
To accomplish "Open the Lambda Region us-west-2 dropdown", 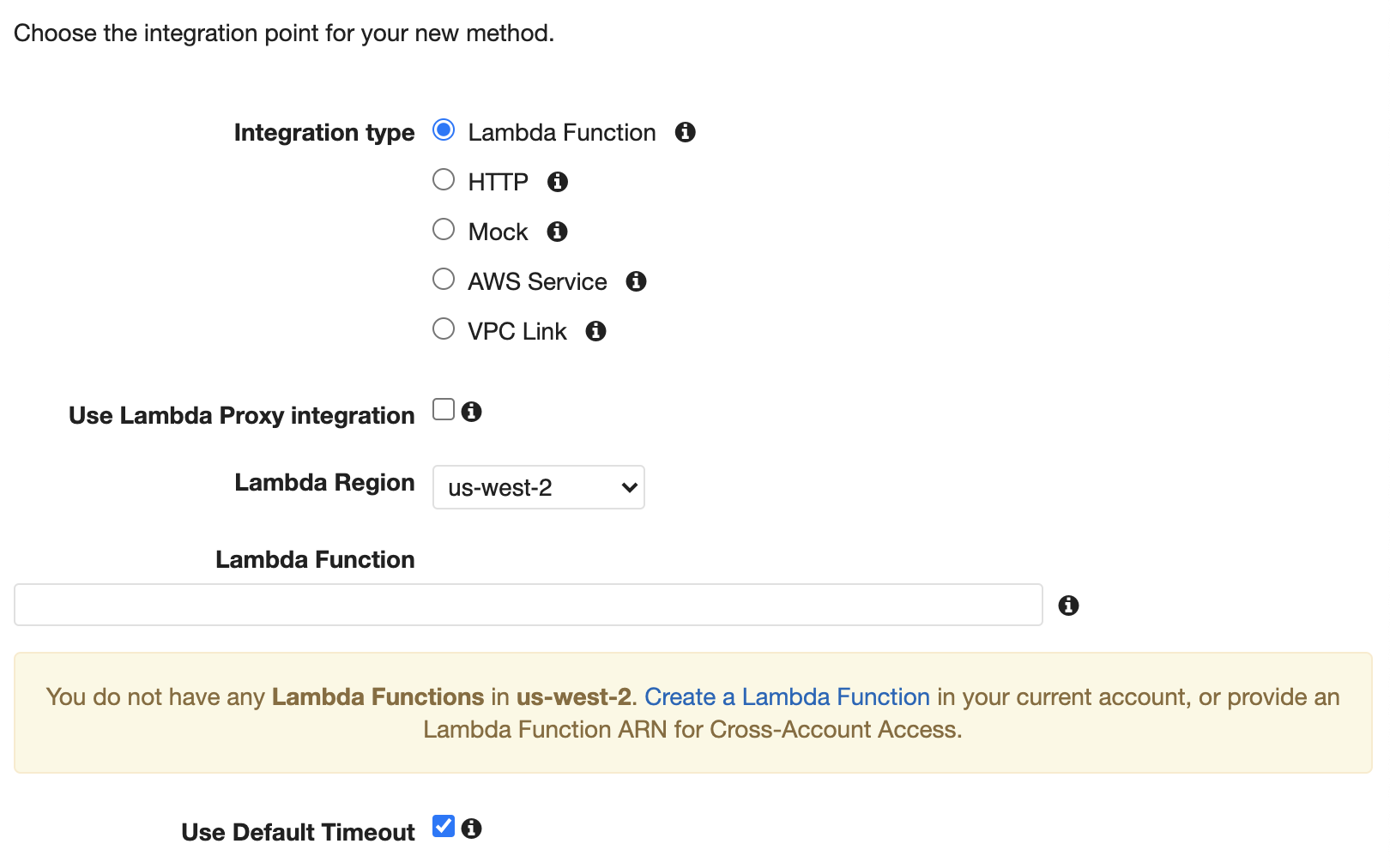I will click(539, 487).
